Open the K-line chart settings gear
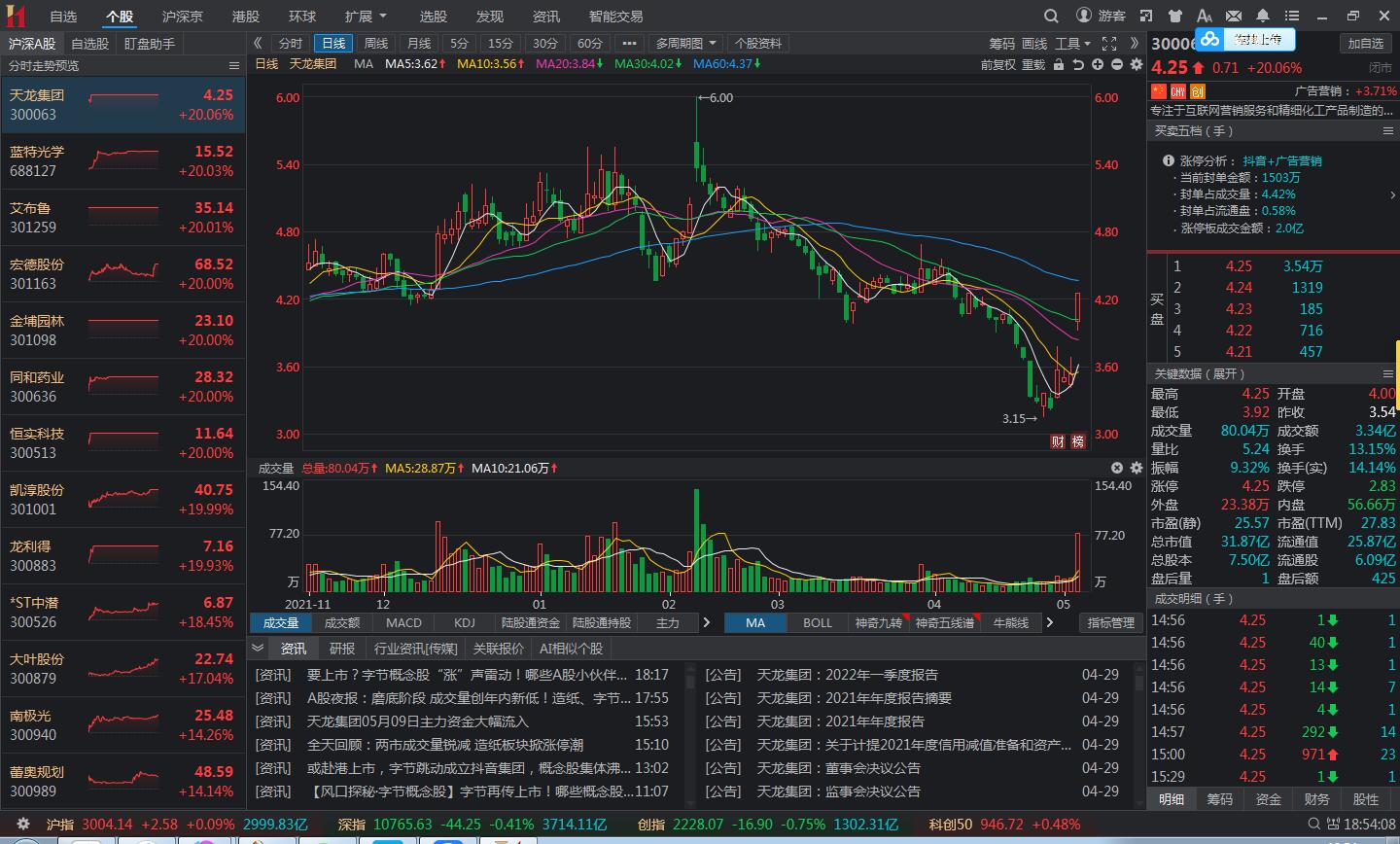 point(1137,64)
